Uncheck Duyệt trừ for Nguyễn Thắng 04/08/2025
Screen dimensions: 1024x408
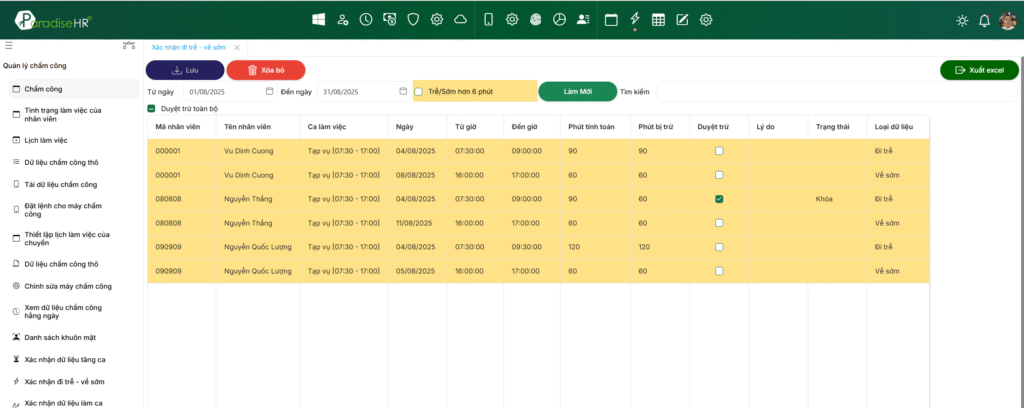tap(719, 199)
